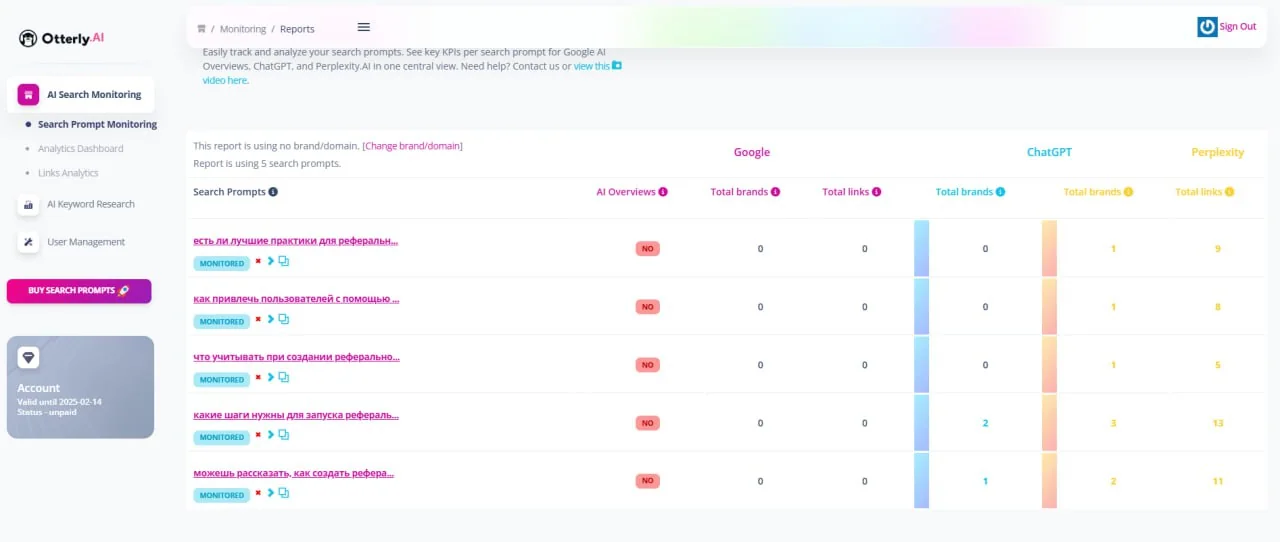
Task: Click the 'Change brand/domain' link
Action: point(413,146)
